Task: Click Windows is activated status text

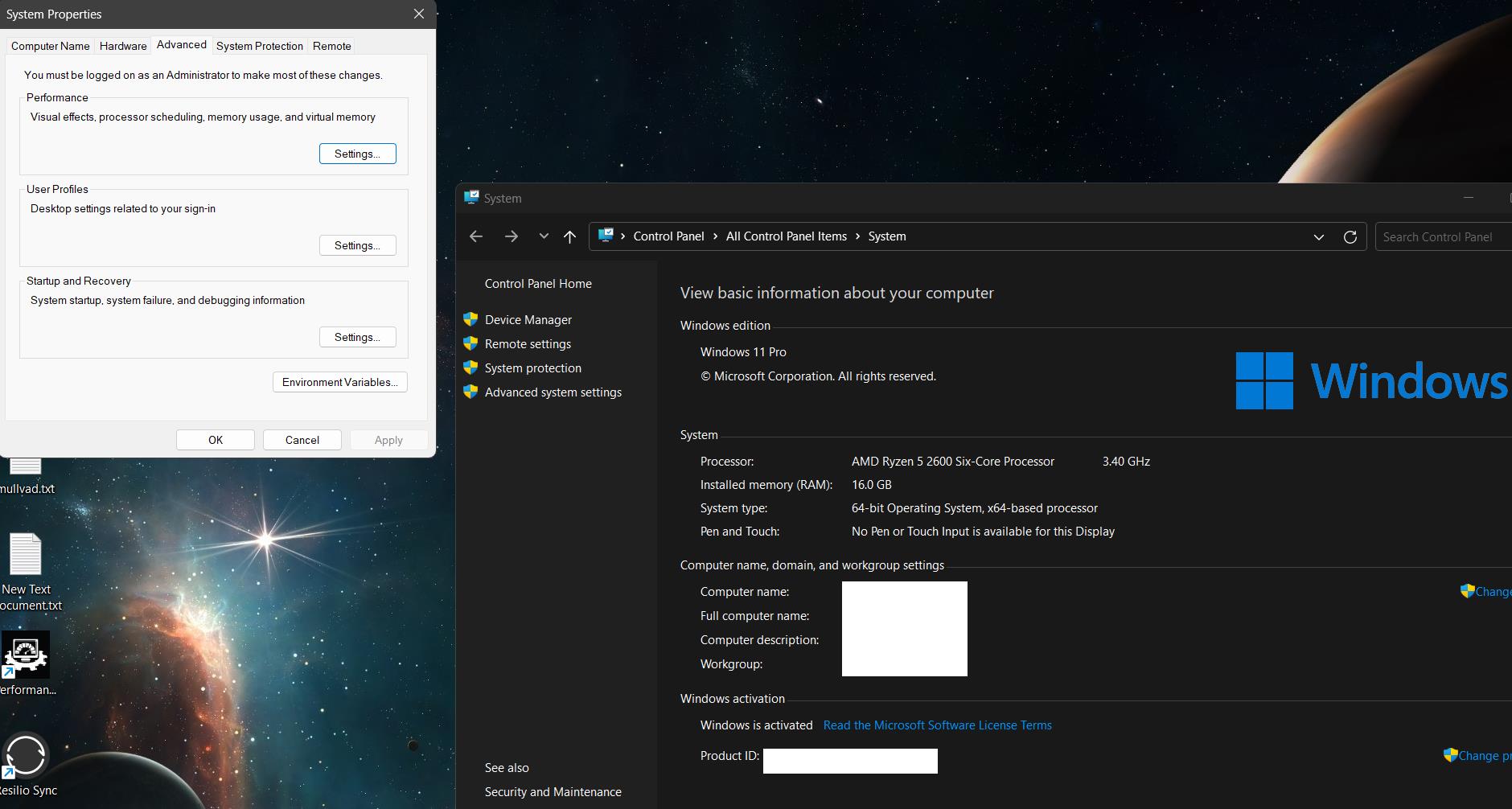Action: pos(756,725)
